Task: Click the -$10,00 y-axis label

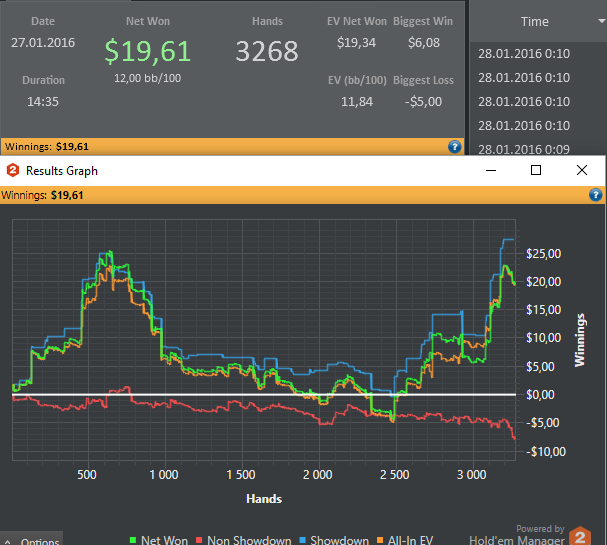Action: point(546,451)
